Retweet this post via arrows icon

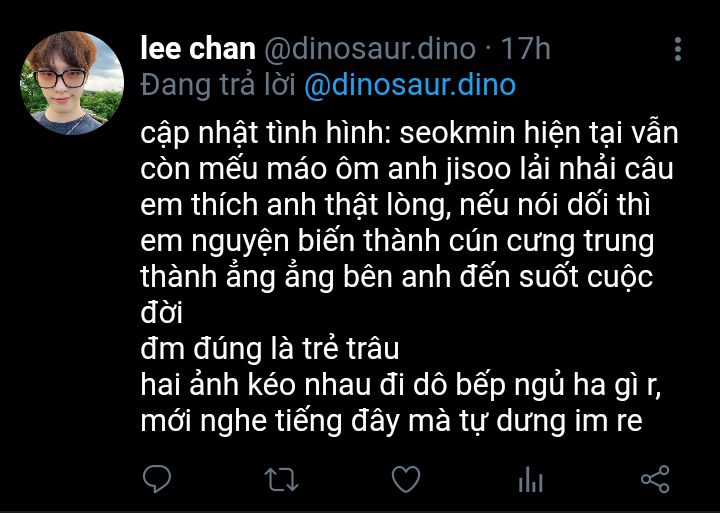[x=281, y=480]
